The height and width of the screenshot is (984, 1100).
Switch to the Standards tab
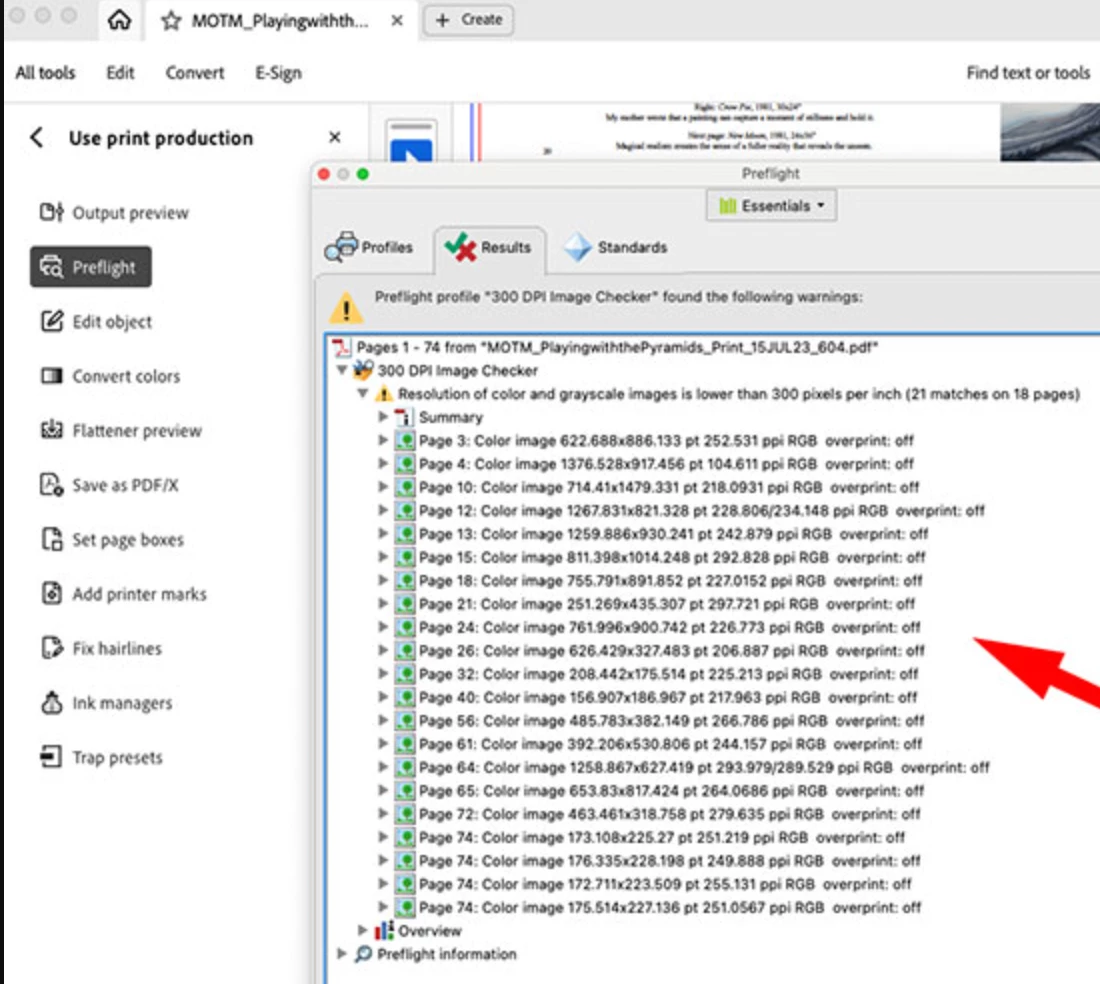tap(616, 248)
